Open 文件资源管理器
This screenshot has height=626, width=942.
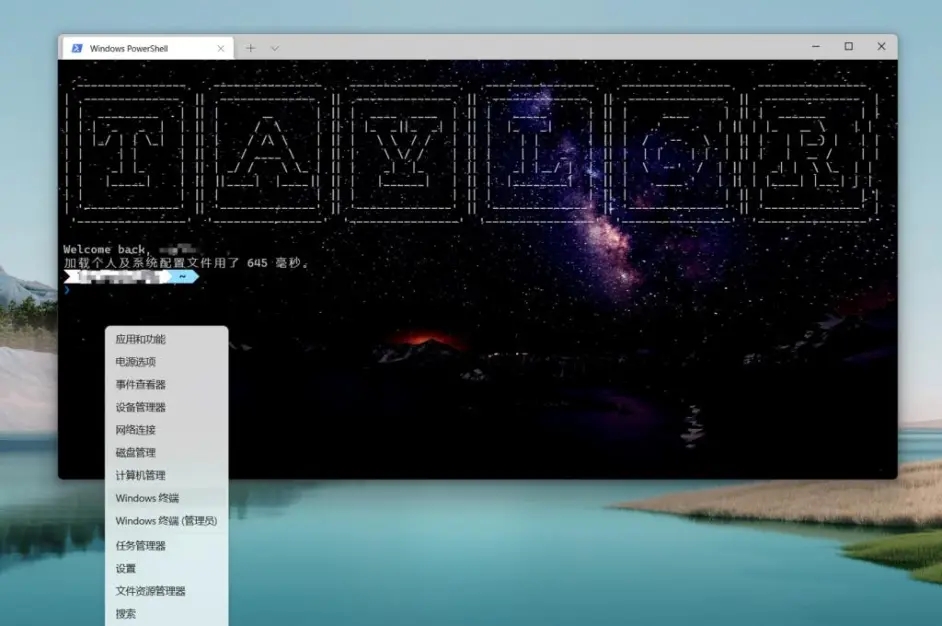tap(150, 590)
